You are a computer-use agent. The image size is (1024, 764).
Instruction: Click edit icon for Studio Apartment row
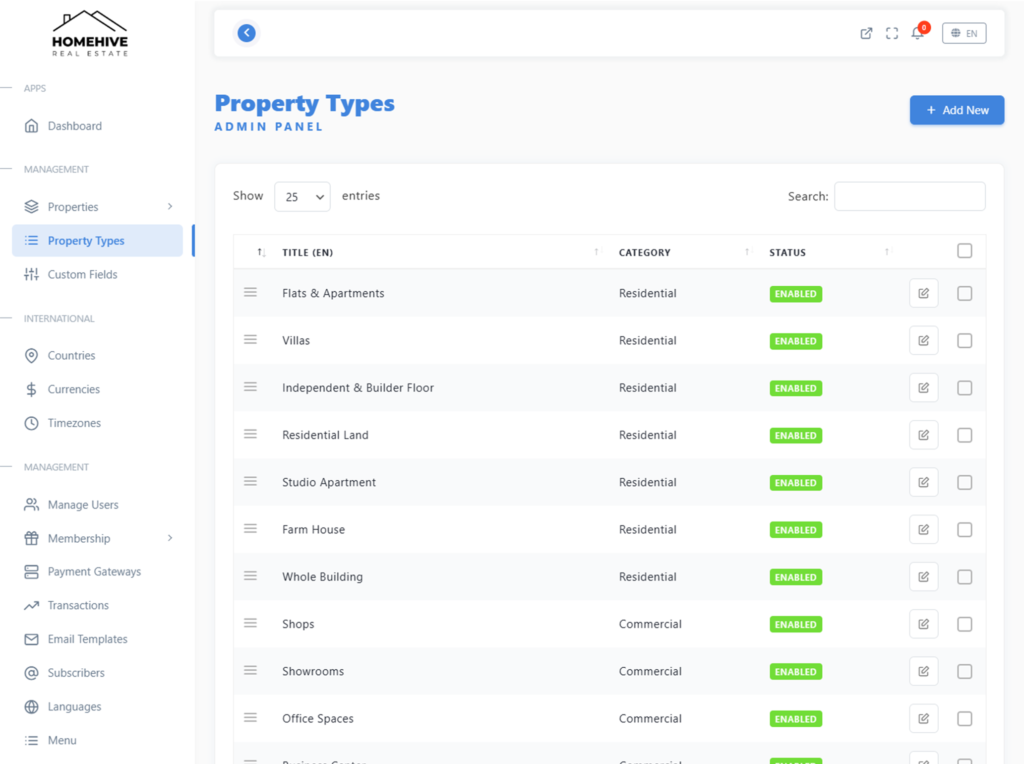(x=923, y=482)
